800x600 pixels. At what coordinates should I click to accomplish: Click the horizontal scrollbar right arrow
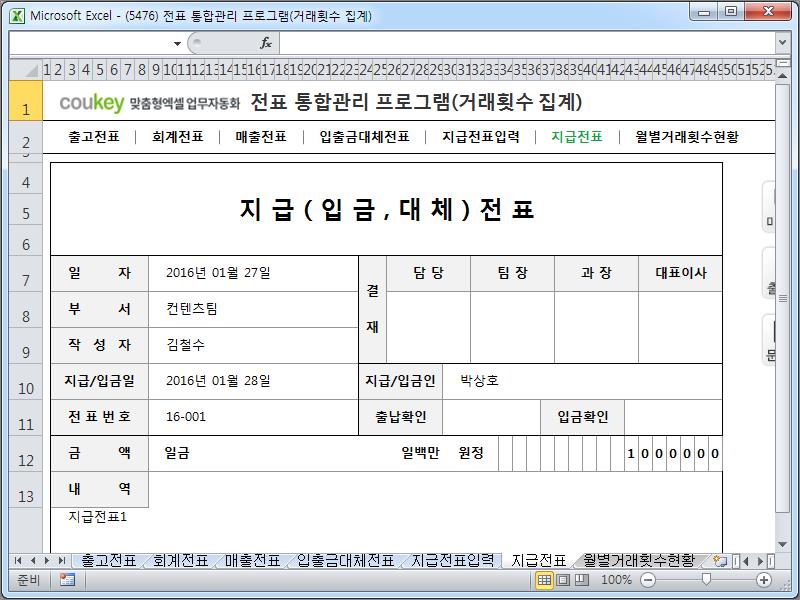click(x=760, y=561)
